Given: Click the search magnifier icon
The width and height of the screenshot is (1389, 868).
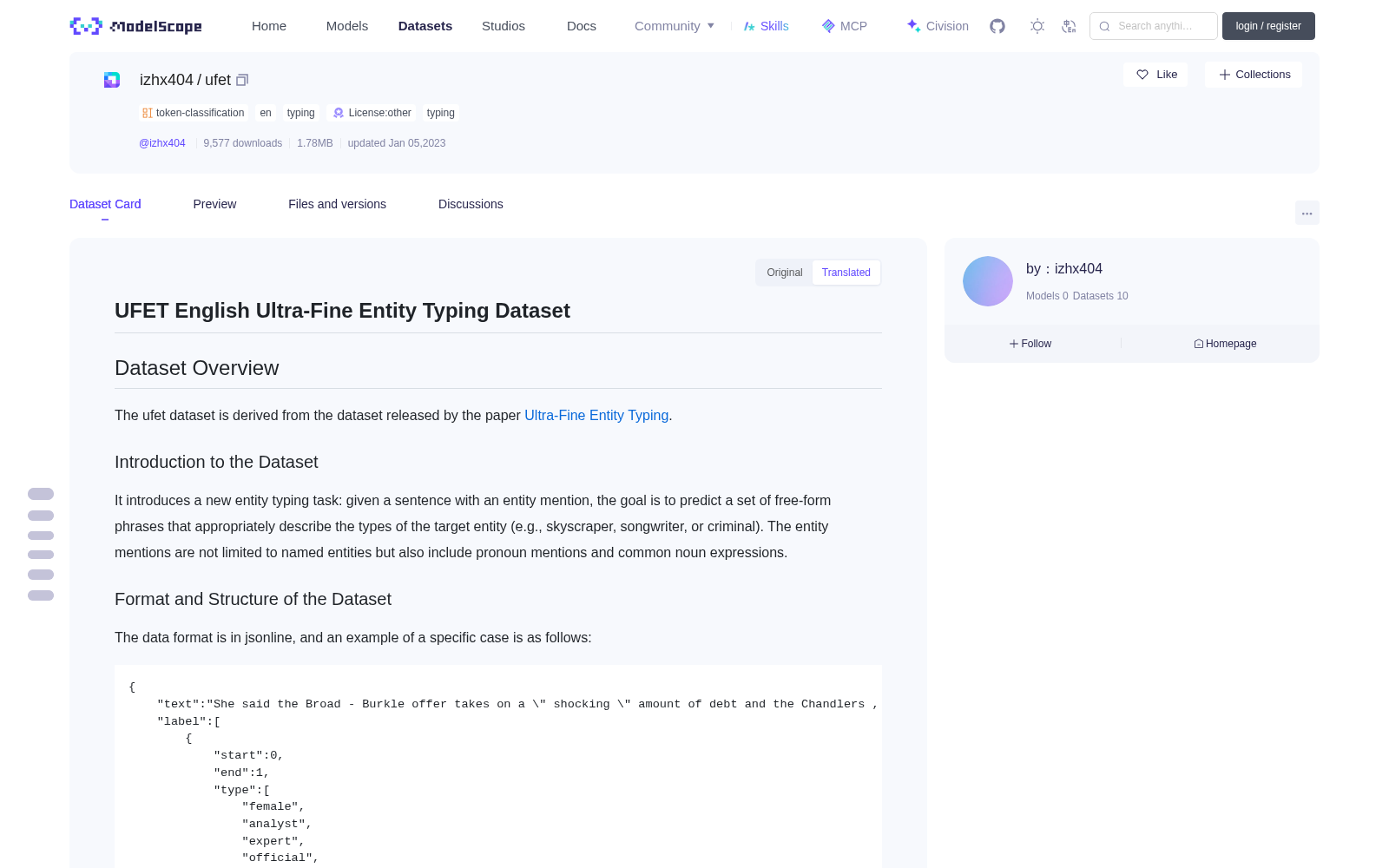Looking at the screenshot, I should [x=1104, y=26].
